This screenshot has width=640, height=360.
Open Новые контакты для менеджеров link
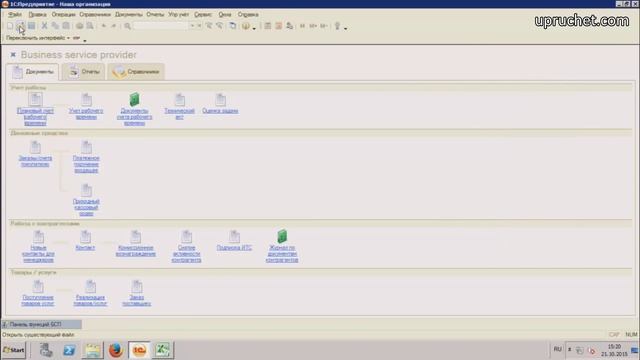pyautogui.click(x=38, y=254)
